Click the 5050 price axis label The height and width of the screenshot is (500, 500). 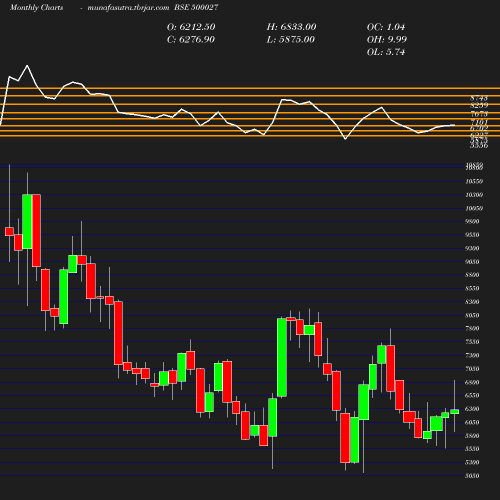(472, 476)
